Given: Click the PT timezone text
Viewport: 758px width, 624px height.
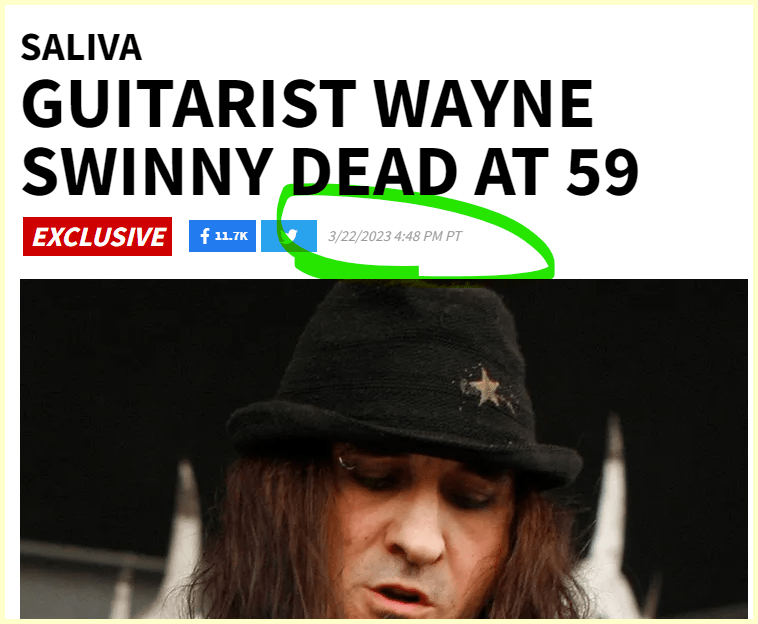Looking at the screenshot, I should click(x=454, y=236).
